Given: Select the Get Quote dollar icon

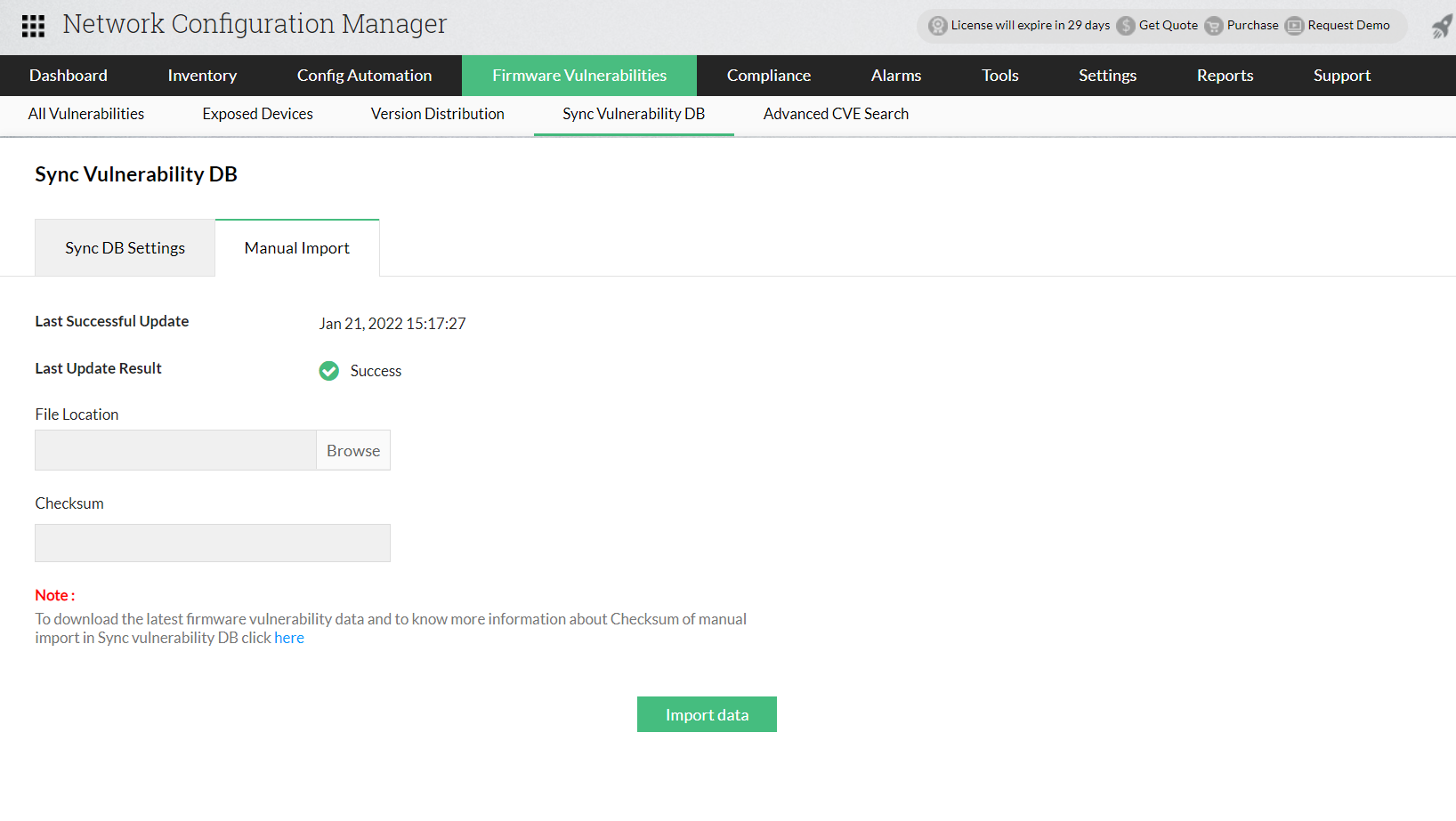Looking at the screenshot, I should 1125,26.
